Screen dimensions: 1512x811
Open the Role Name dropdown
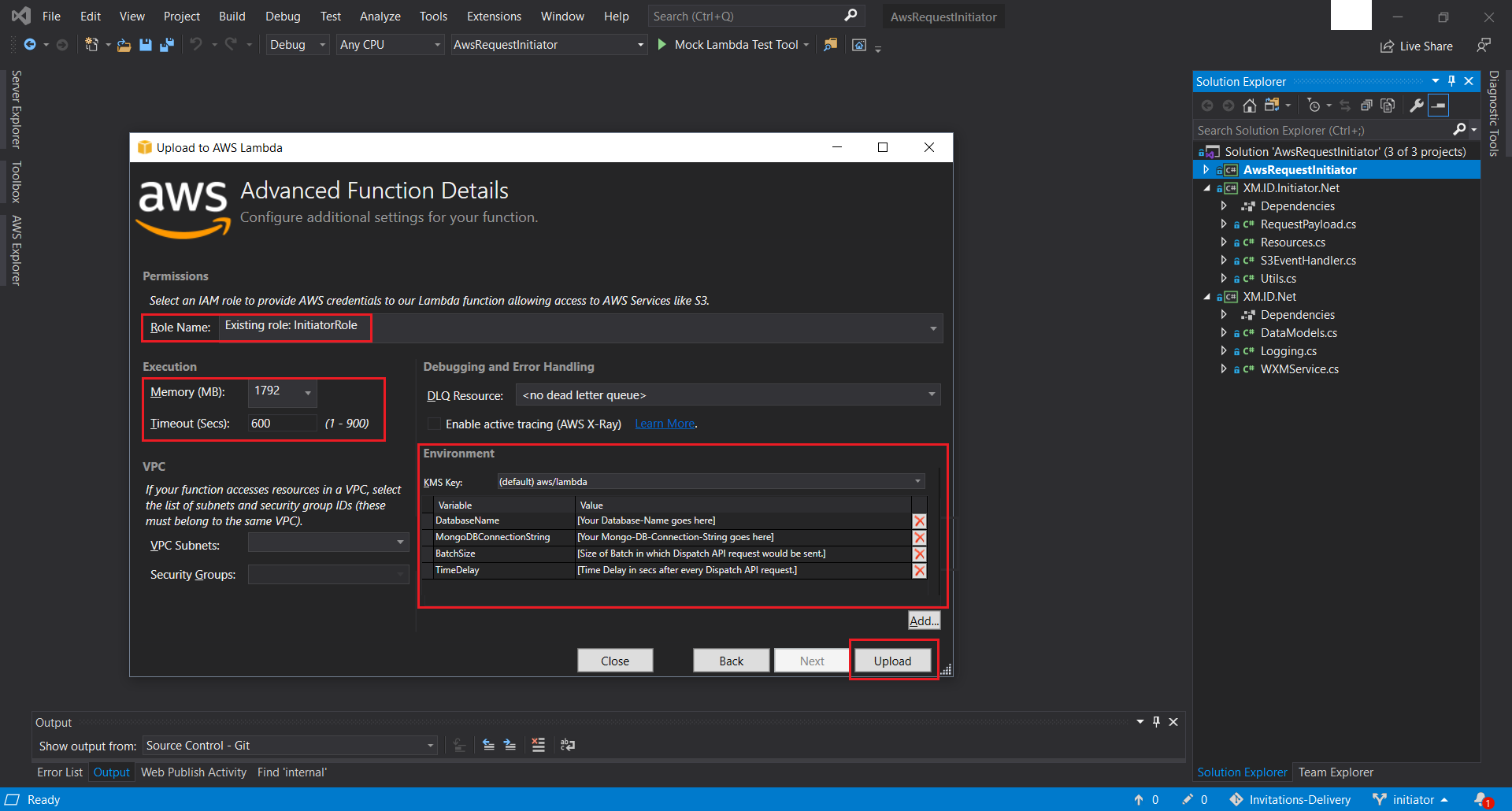pos(933,328)
